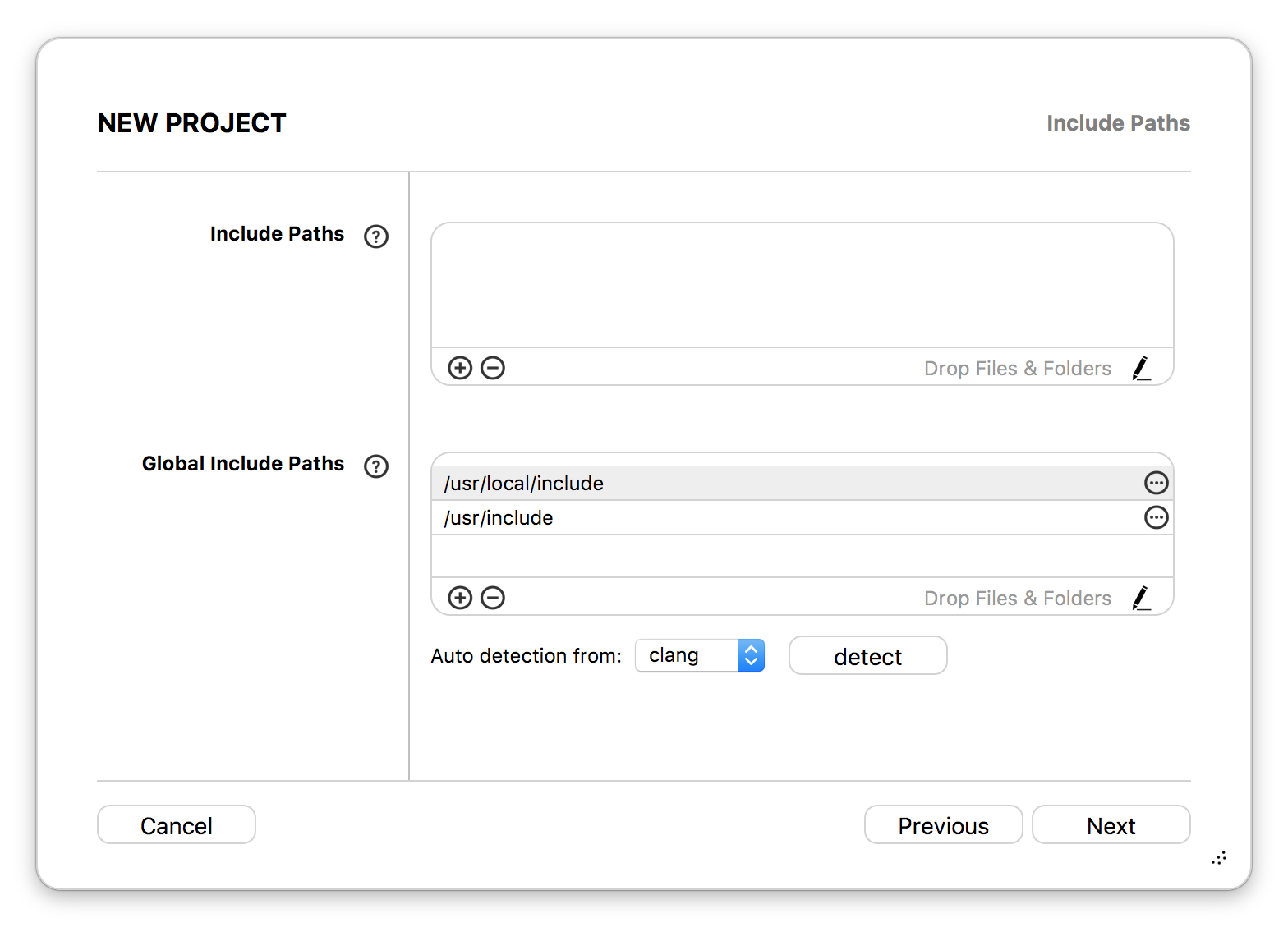Proceed with the Next button
The image size is (1288, 941).
click(x=1111, y=824)
